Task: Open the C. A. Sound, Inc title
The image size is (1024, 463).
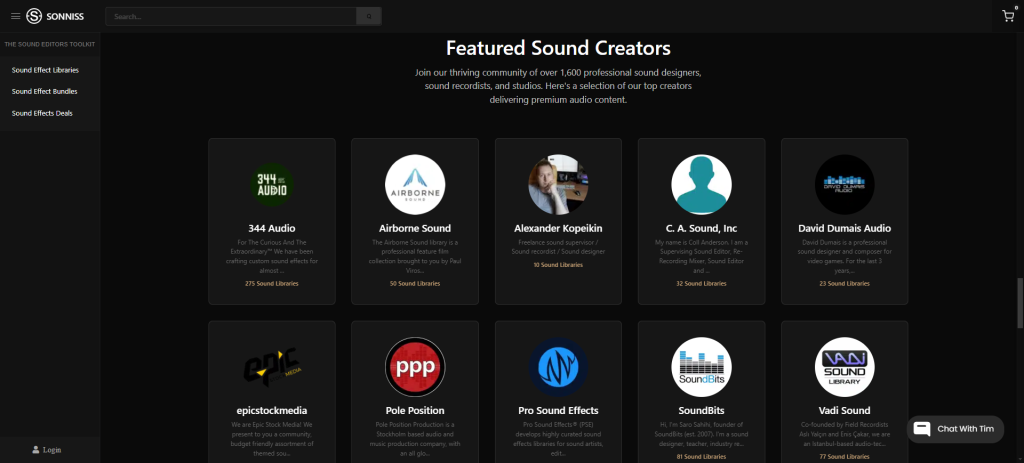Action: point(701,229)
